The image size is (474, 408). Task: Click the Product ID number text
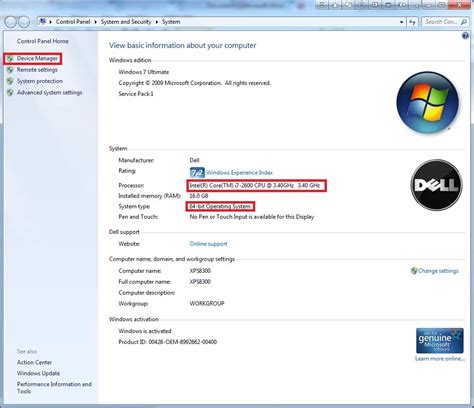[x=183, y=342]
